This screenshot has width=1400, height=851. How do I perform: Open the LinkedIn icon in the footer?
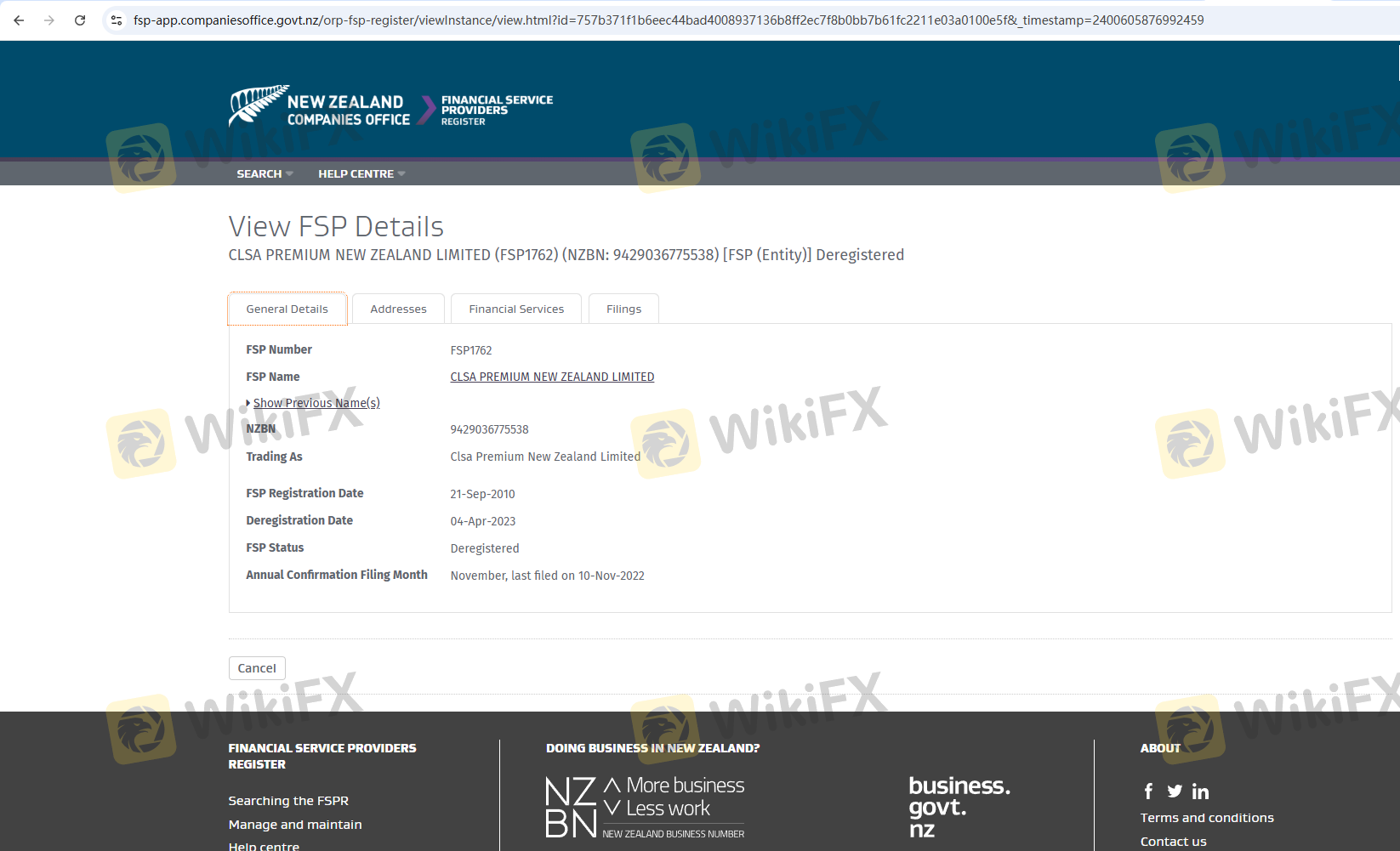click(x=1200, y=791)
